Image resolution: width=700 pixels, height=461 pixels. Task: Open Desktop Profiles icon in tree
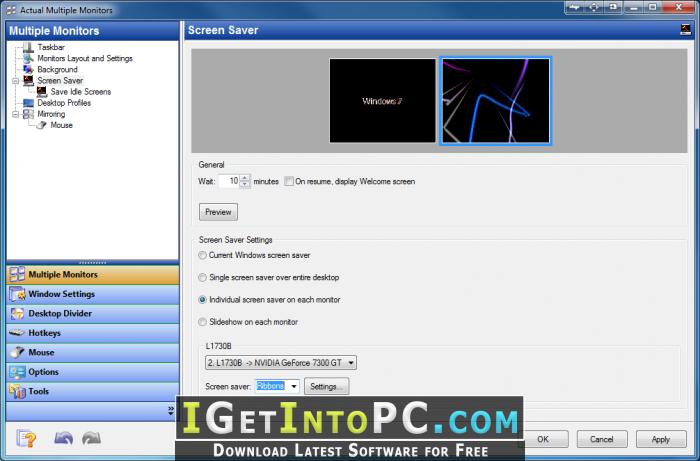28,103
